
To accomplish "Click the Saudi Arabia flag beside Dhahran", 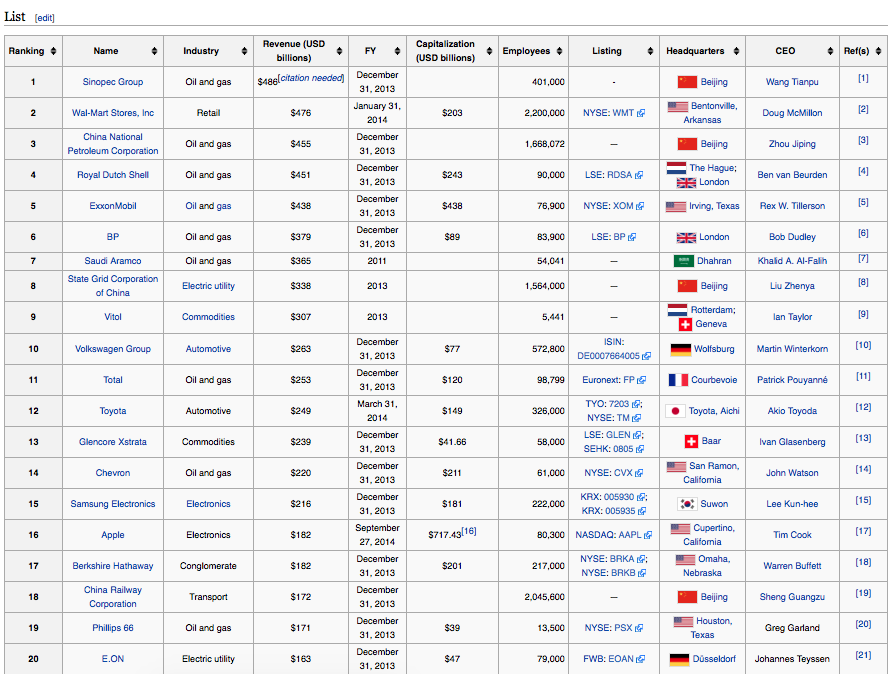I will point(683,261).
